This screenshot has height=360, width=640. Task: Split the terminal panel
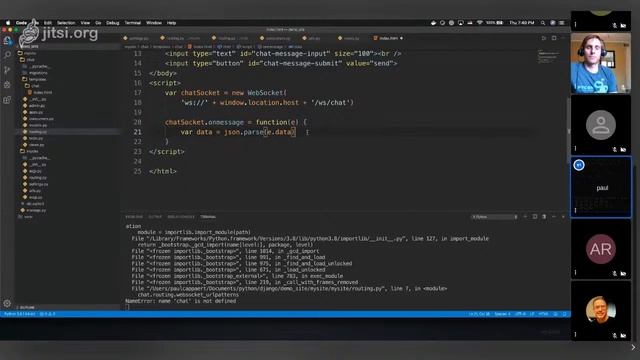[x=535, y=217]
